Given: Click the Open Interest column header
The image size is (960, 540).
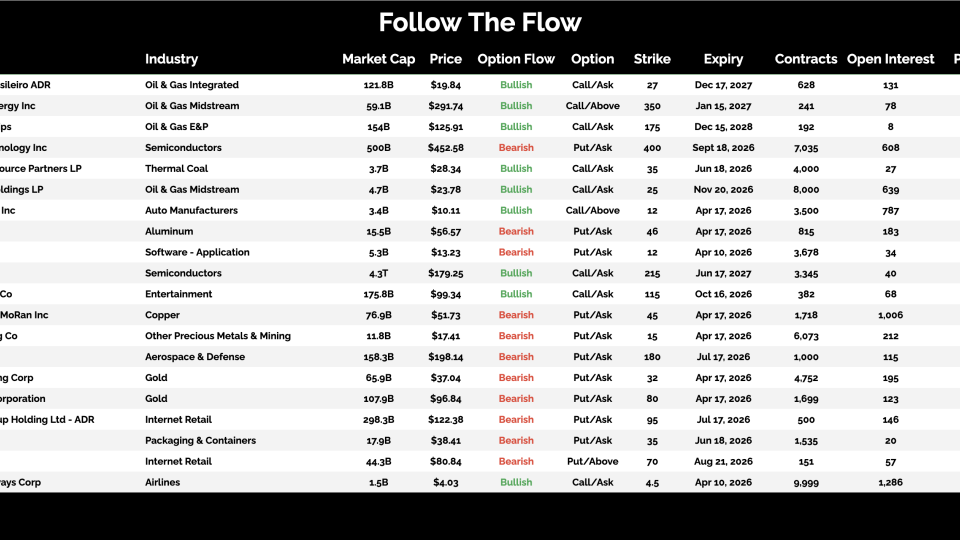Looking at the screenshot, I should tap(890, 59).
